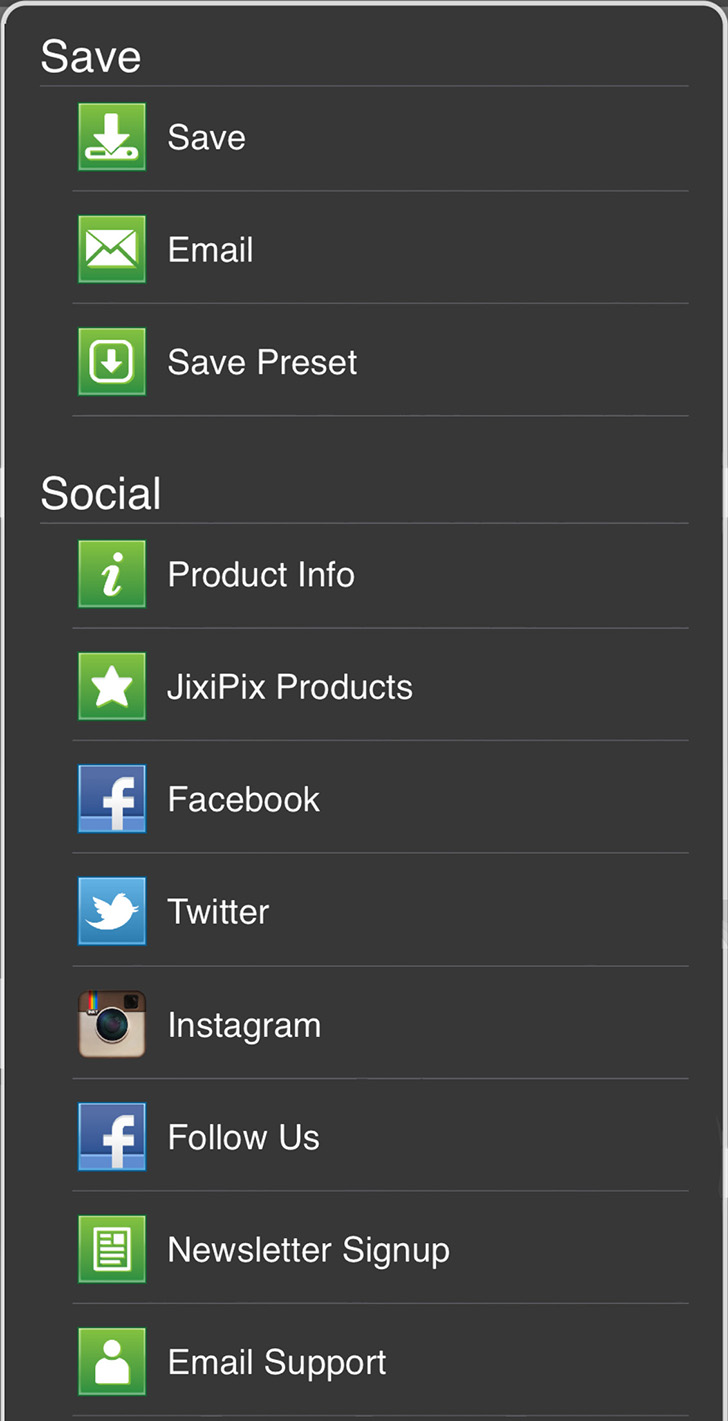This screenshot has height=1421, width=728.
Task: Click the Save Preset arrow icon
Action: [x=112, y=362]
